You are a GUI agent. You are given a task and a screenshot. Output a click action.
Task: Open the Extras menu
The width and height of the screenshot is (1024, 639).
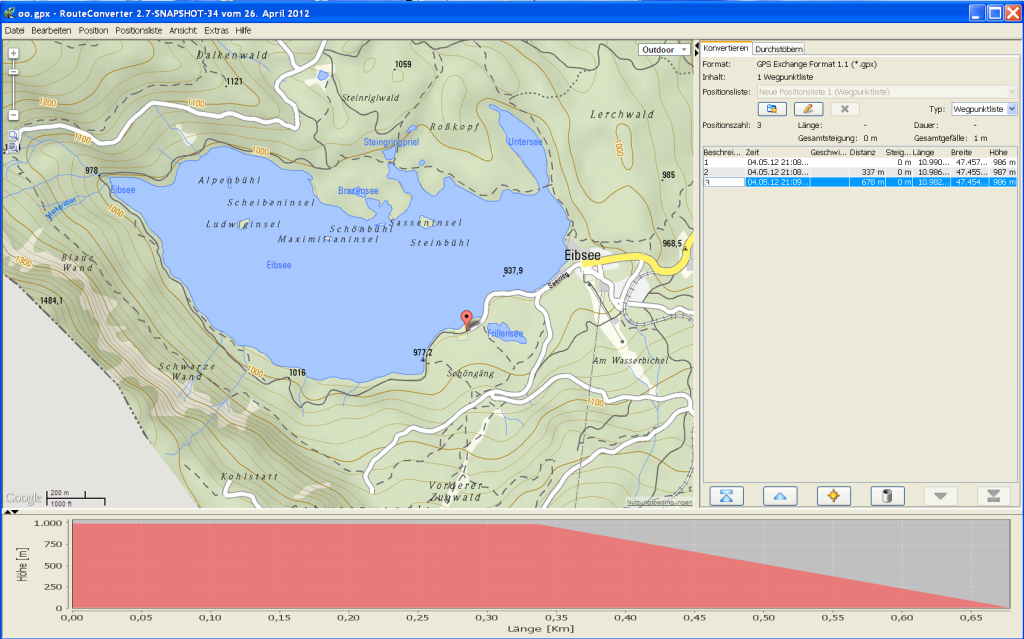click(x=216, y=31)
